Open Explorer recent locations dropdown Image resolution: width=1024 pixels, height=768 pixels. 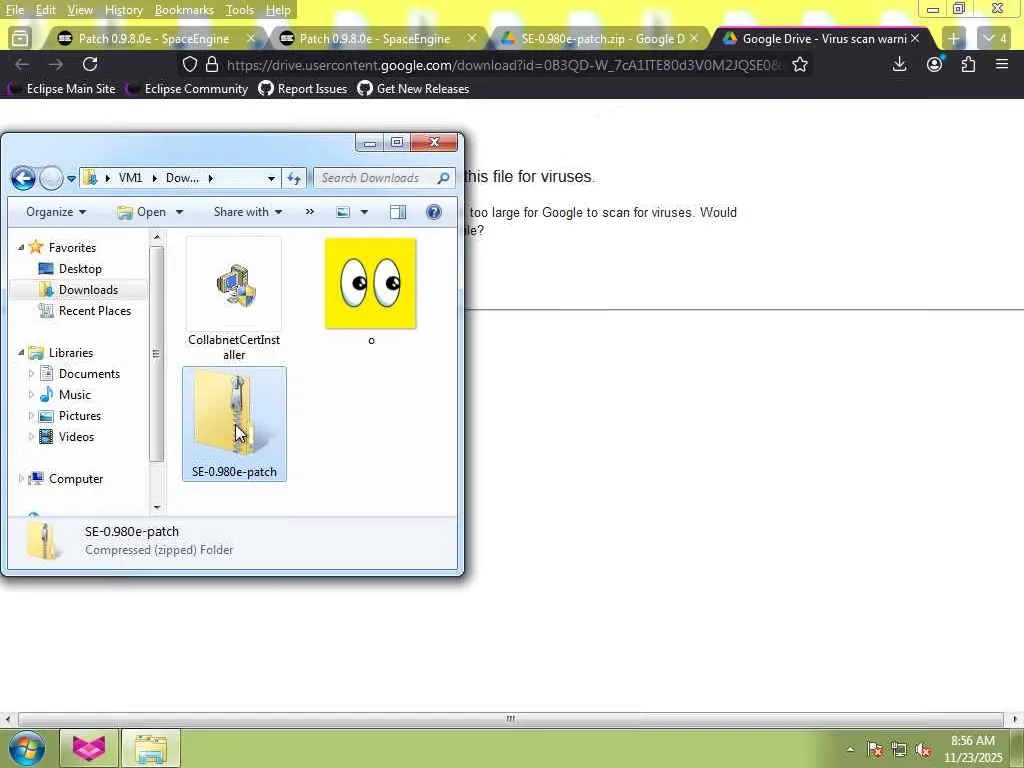pos(71,178)
